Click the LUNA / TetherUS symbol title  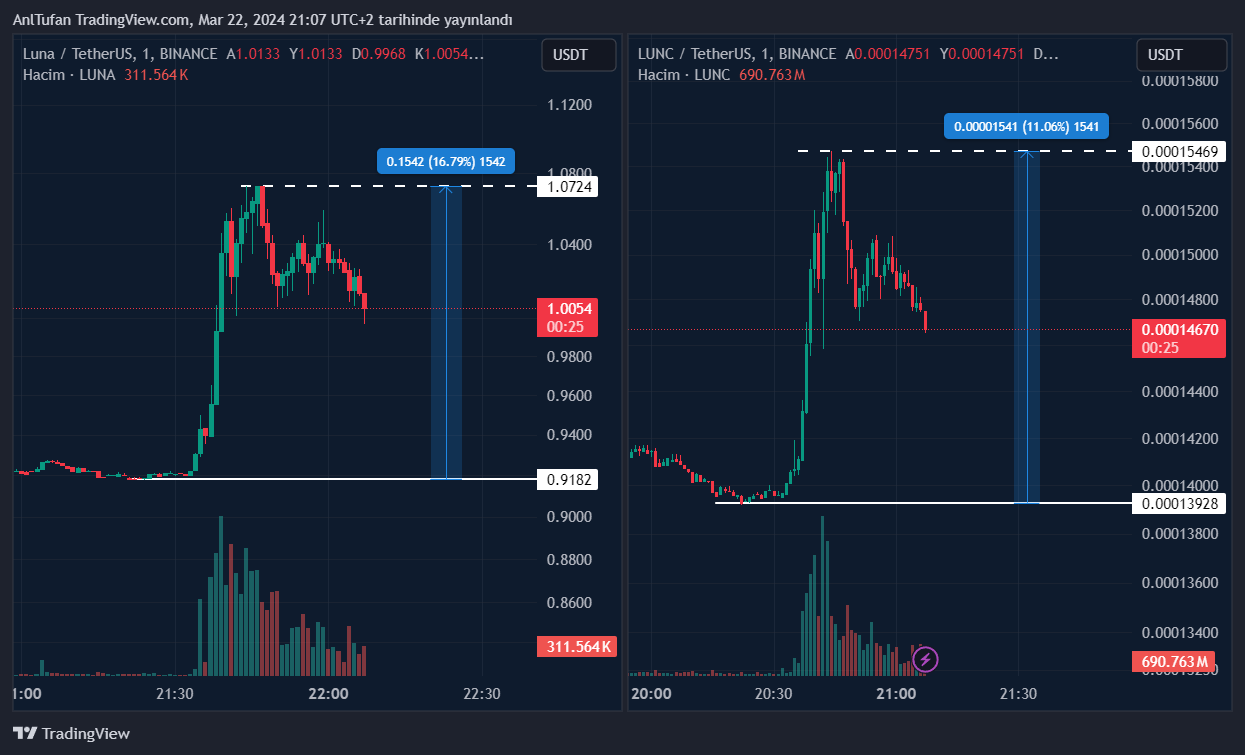(120, 54)
